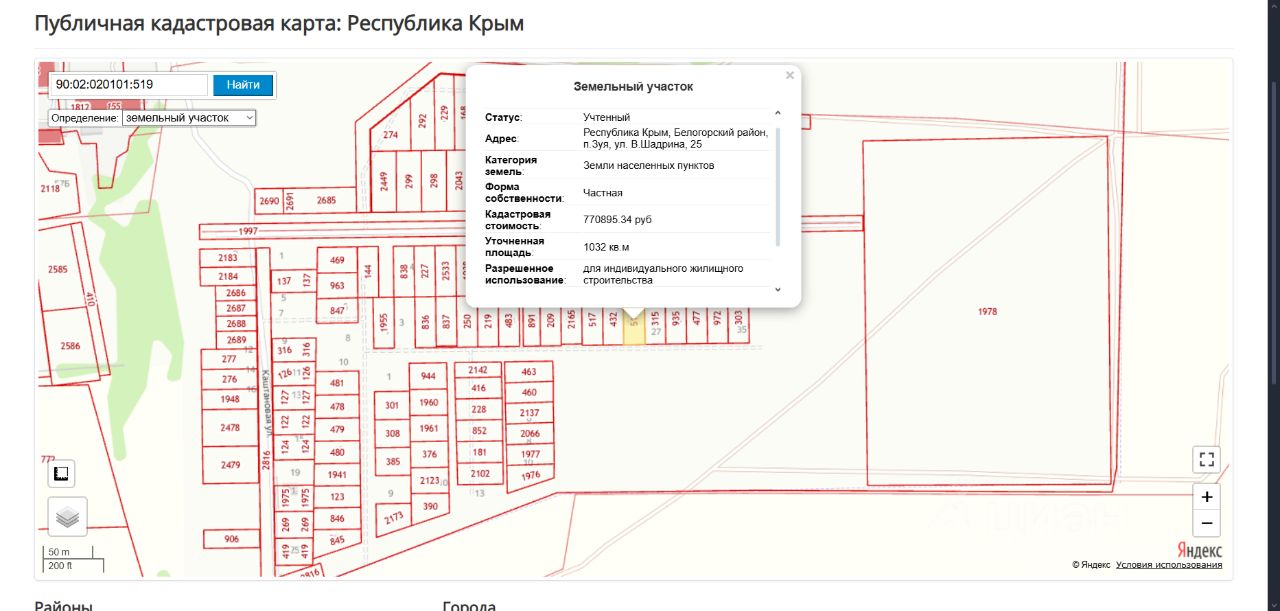Select parcel 2449

point(383,181)
